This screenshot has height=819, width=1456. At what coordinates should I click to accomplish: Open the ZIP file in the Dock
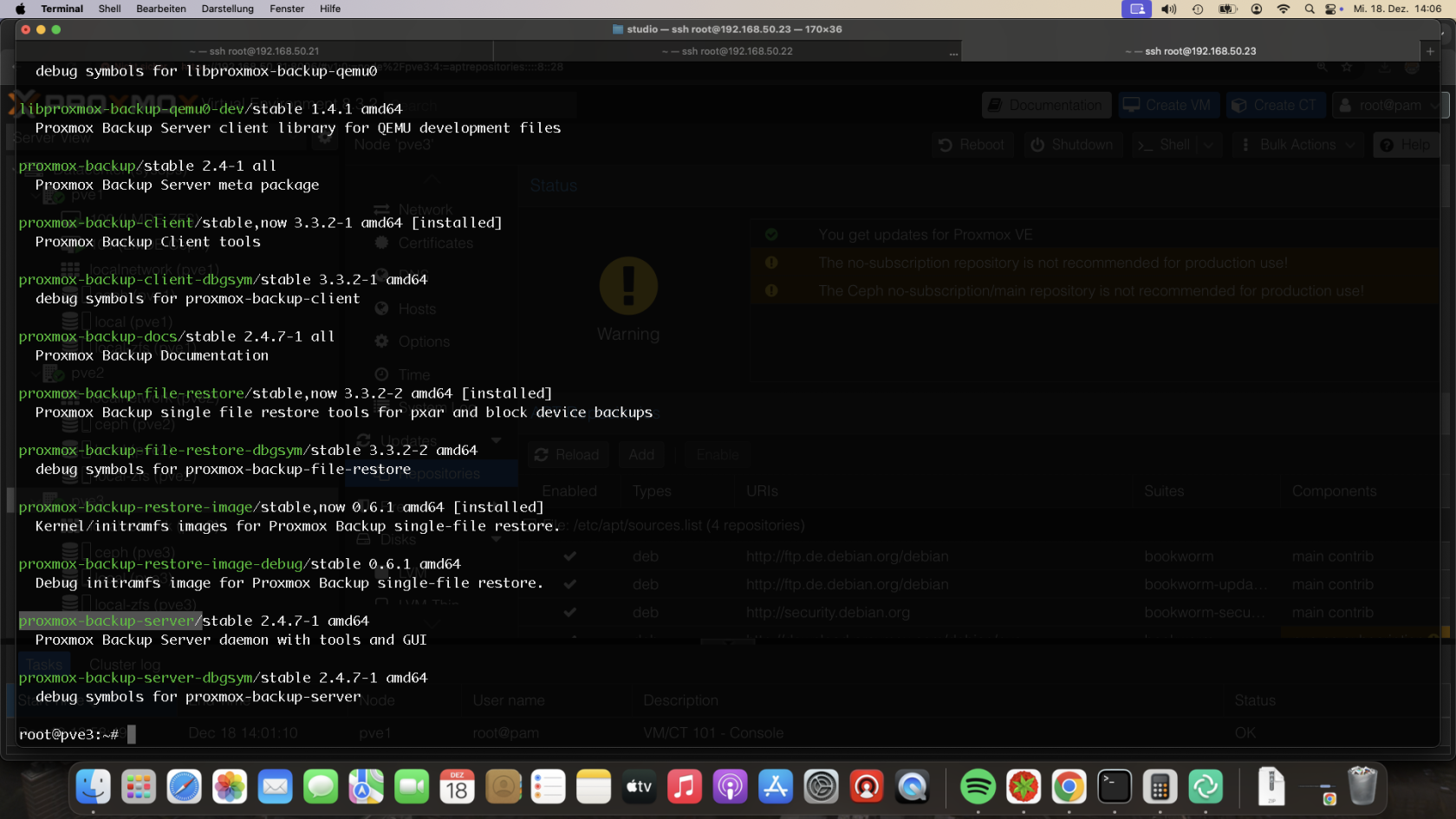click(x=1271, y=787)
